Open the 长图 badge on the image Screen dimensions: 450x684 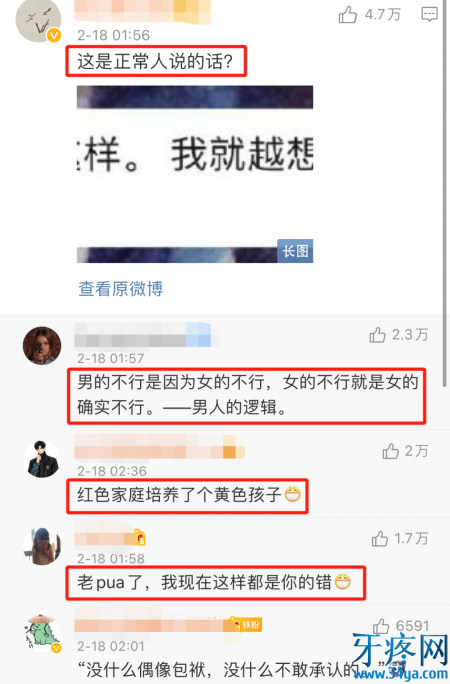click(295, 251)
